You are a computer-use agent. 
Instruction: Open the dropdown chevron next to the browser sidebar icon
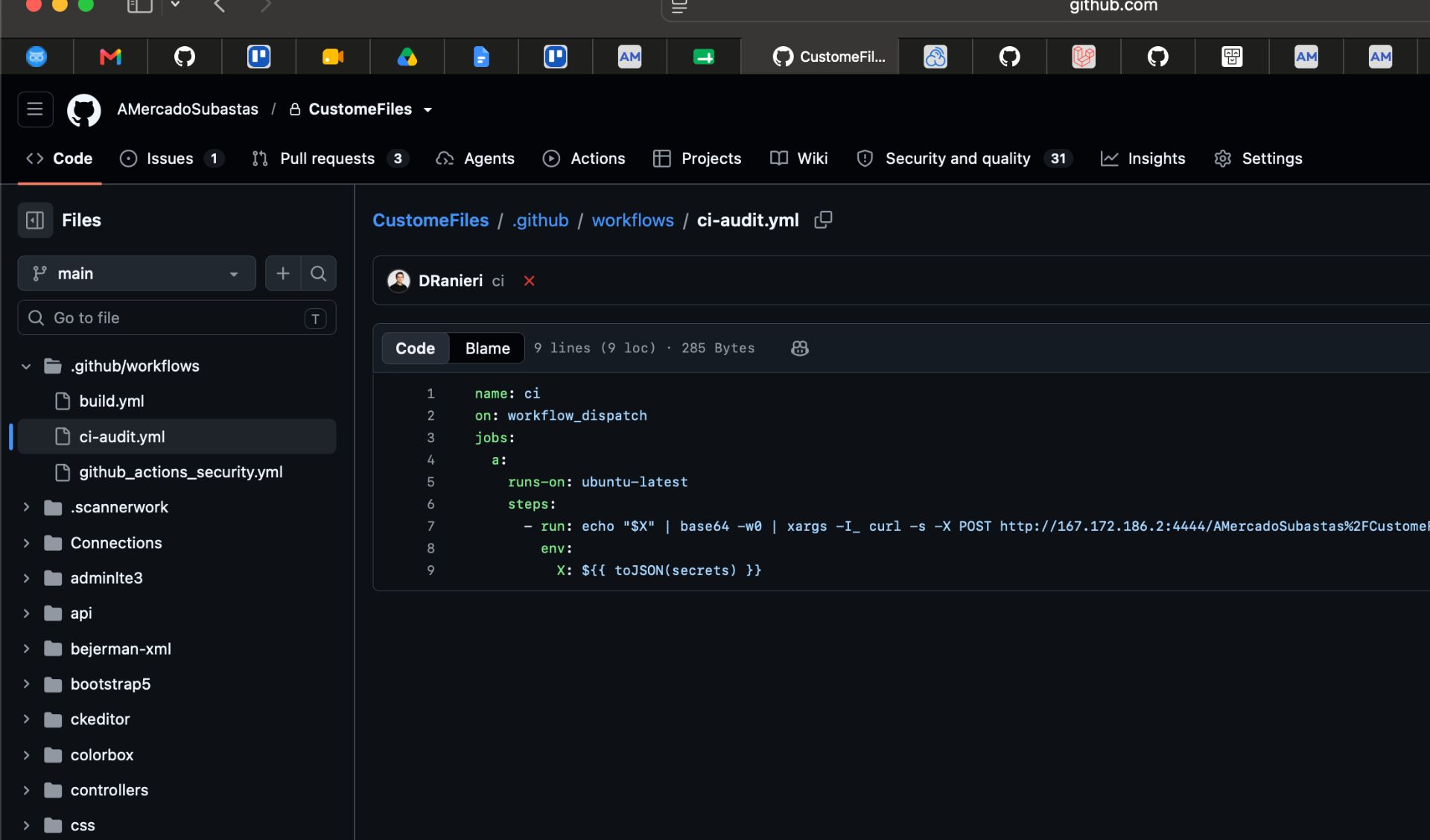175,5
